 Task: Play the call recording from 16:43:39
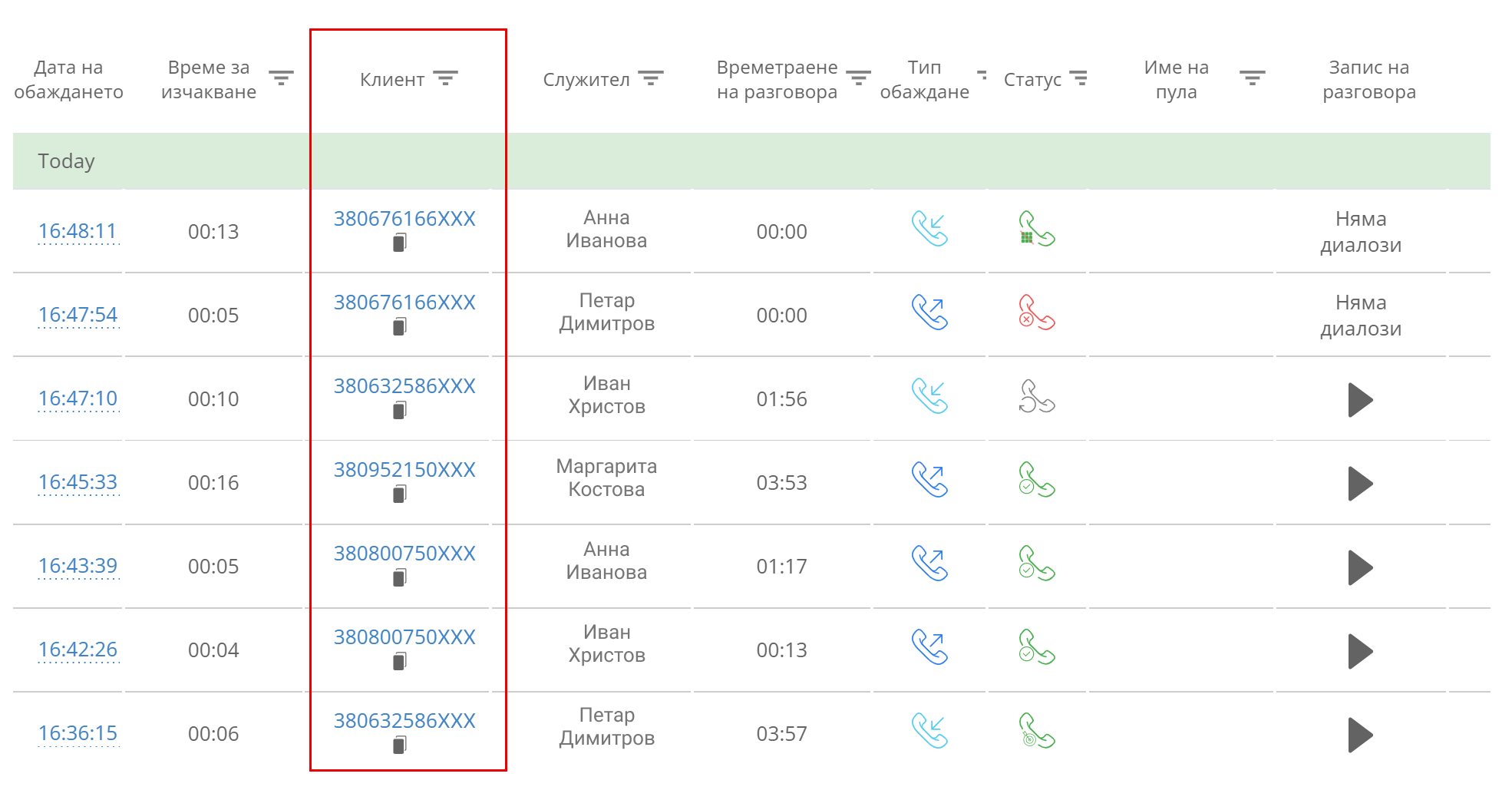(x=1360, y=567)
